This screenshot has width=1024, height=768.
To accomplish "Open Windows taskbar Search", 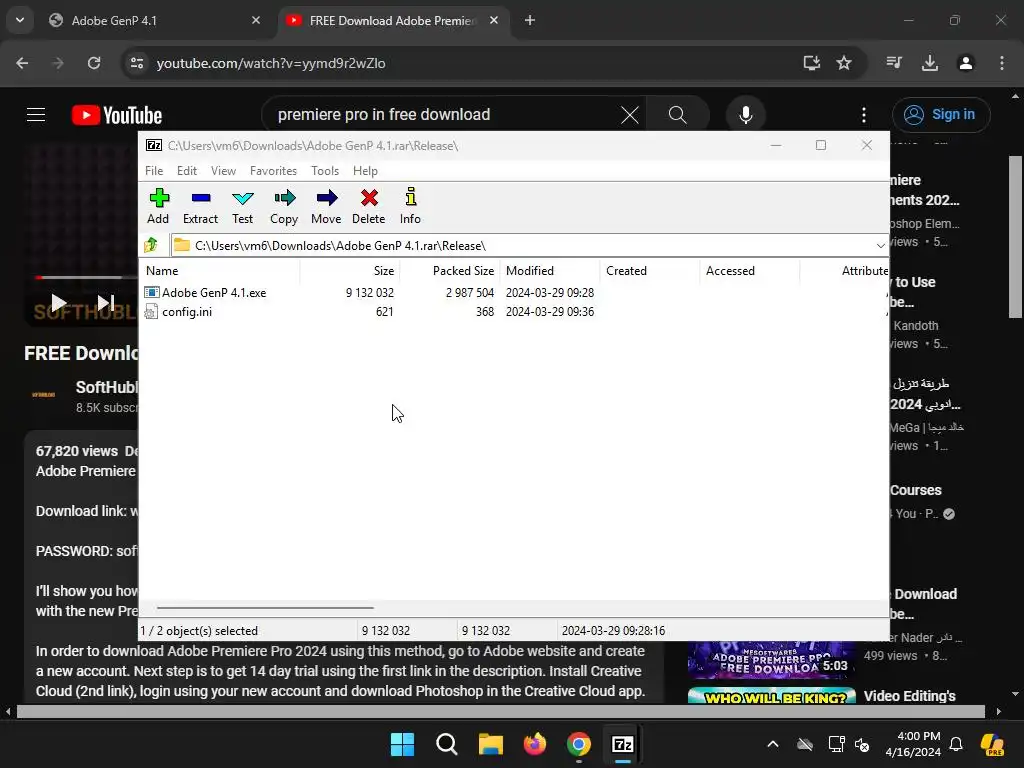I will (447, 744).
